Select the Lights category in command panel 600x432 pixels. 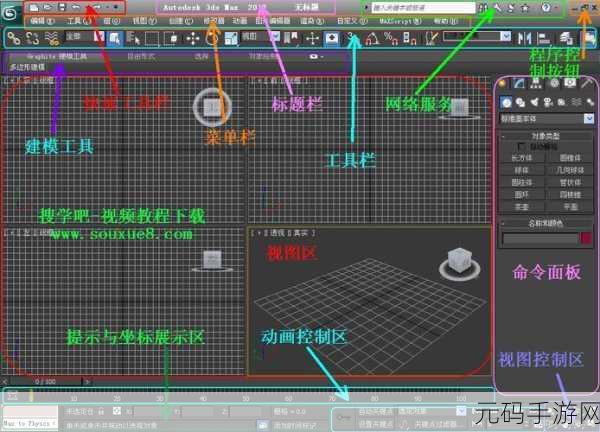pyautogui.click(x=534, y=103)
